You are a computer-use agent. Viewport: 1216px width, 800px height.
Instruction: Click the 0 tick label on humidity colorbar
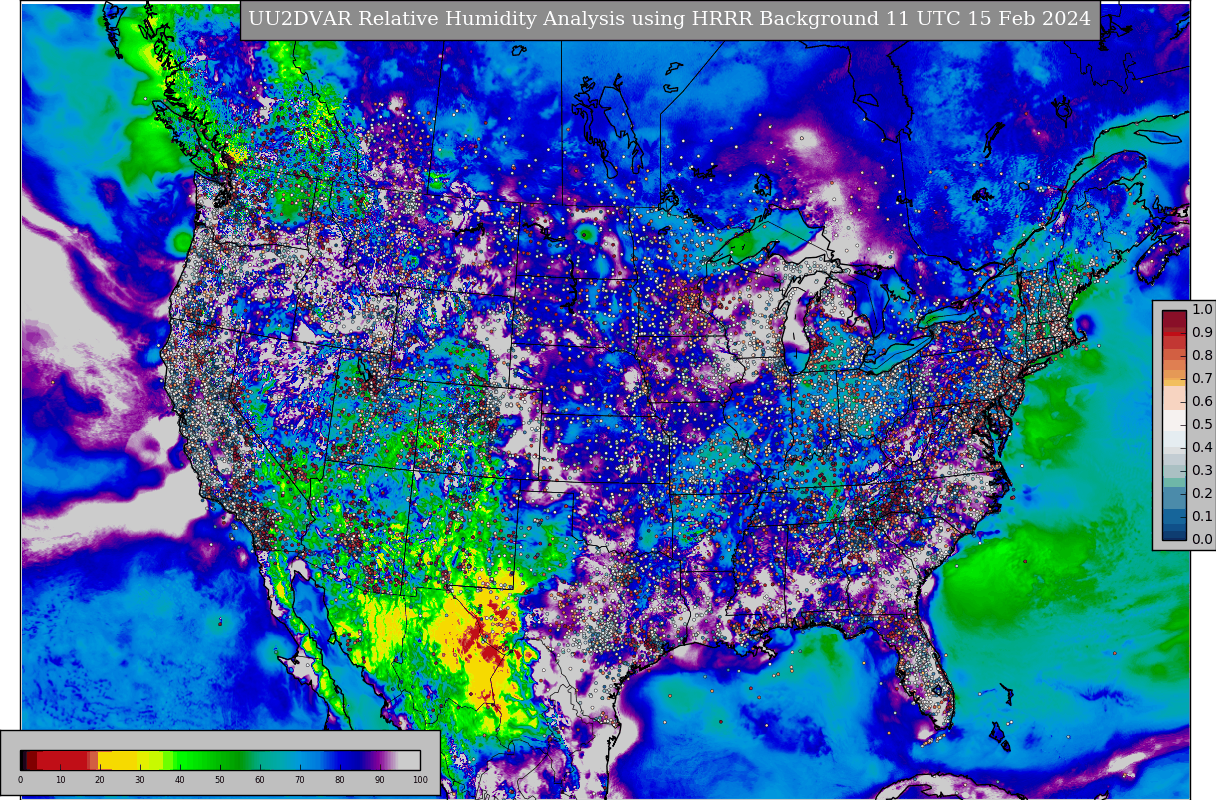[x=20, y=780]
